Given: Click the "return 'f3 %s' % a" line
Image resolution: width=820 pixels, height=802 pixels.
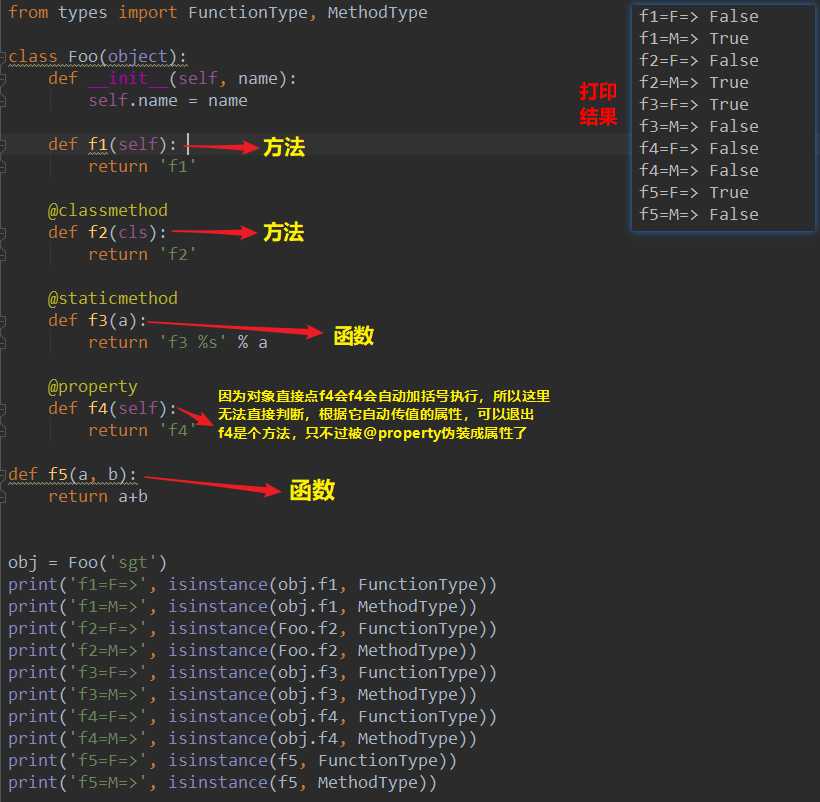Looking at the screenshot, I should [x=178, y=342].
